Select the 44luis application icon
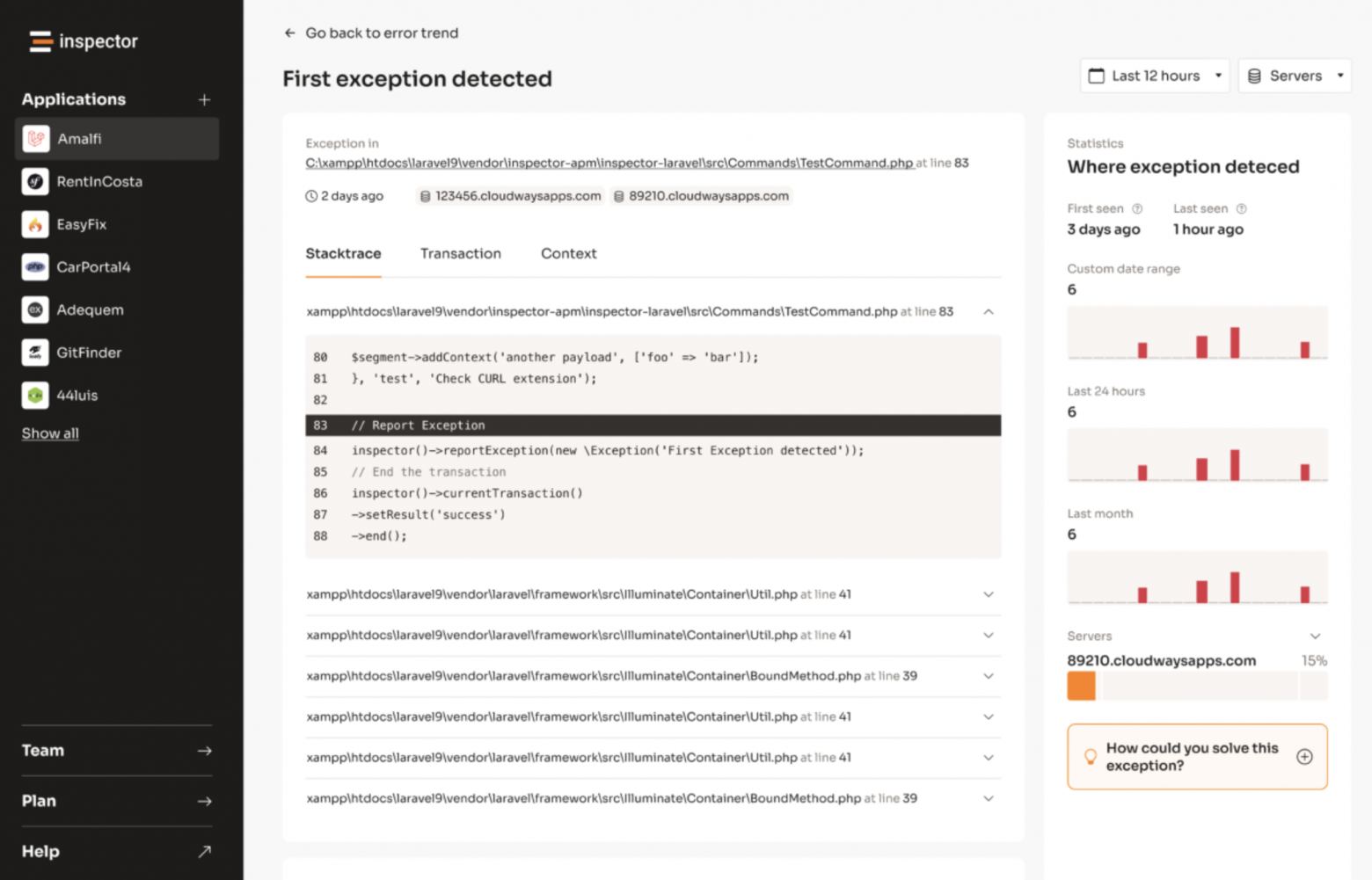Screen dimensions: 1372x880 [34, 396]
